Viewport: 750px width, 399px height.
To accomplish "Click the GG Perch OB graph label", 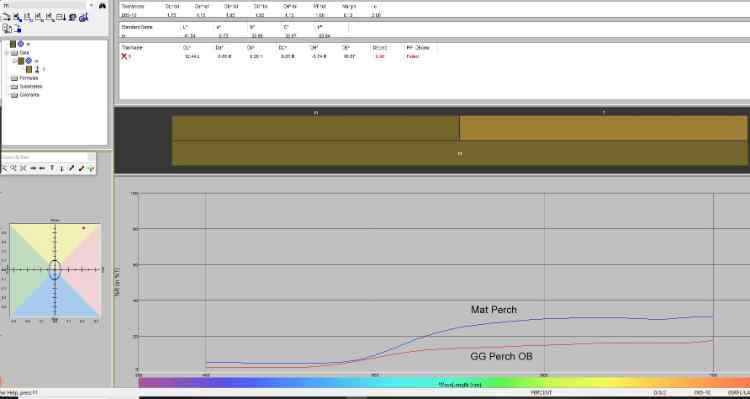I will click(x=501, y=356).
